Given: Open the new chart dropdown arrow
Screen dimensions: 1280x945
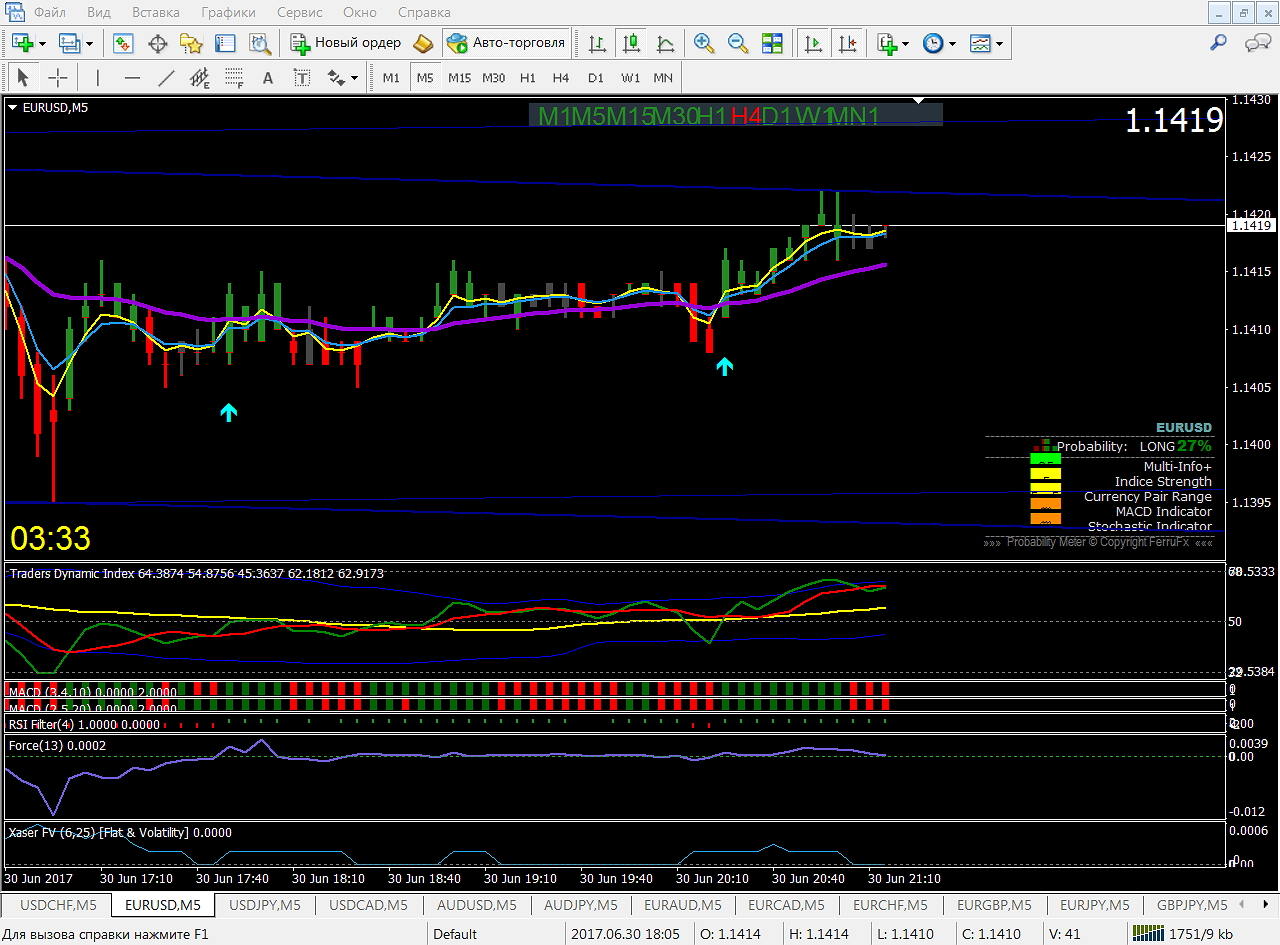Looking at the screenshot, I should click(43, 43).
